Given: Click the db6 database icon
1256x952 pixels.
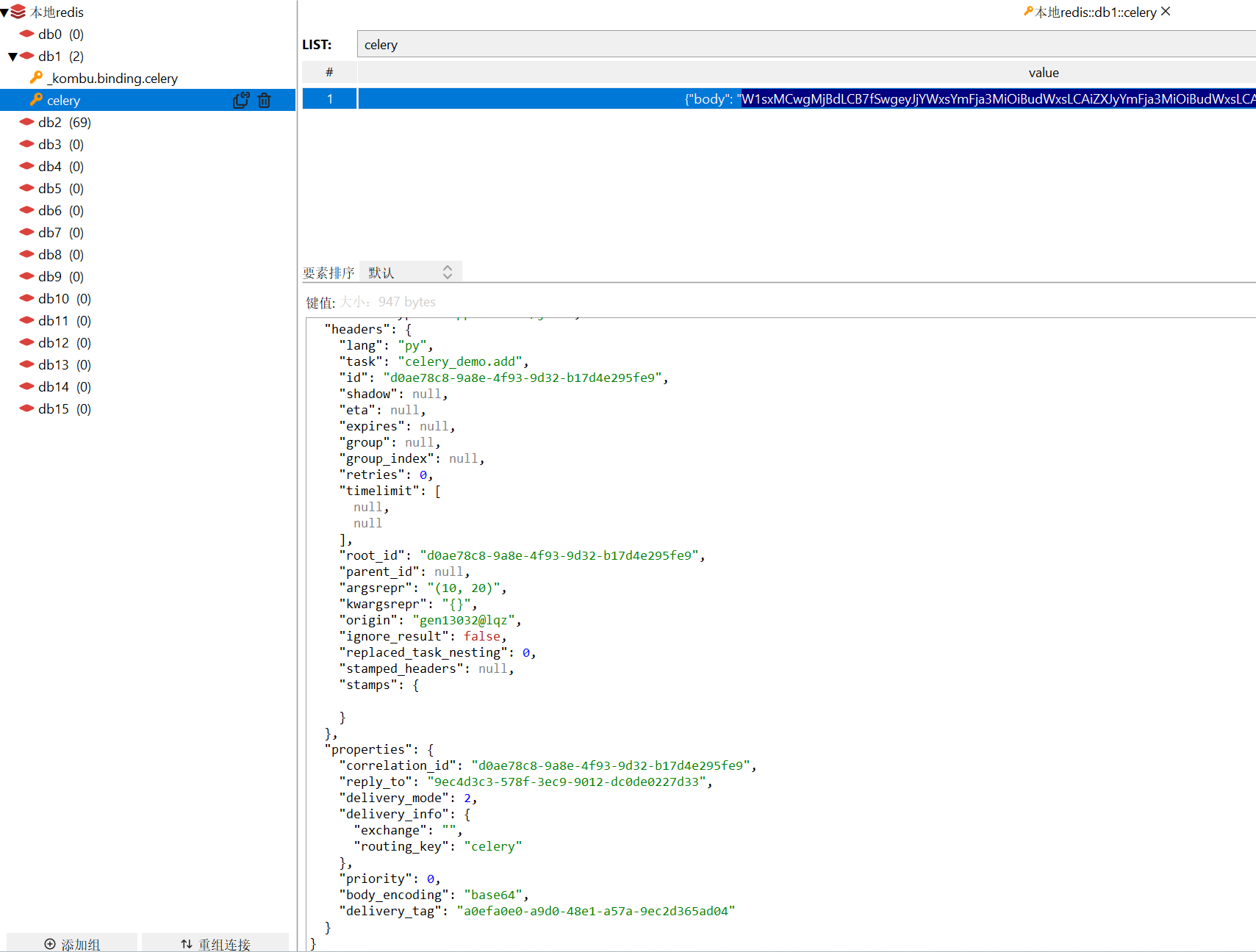Looking at the screenshot, I should (27, 209).
